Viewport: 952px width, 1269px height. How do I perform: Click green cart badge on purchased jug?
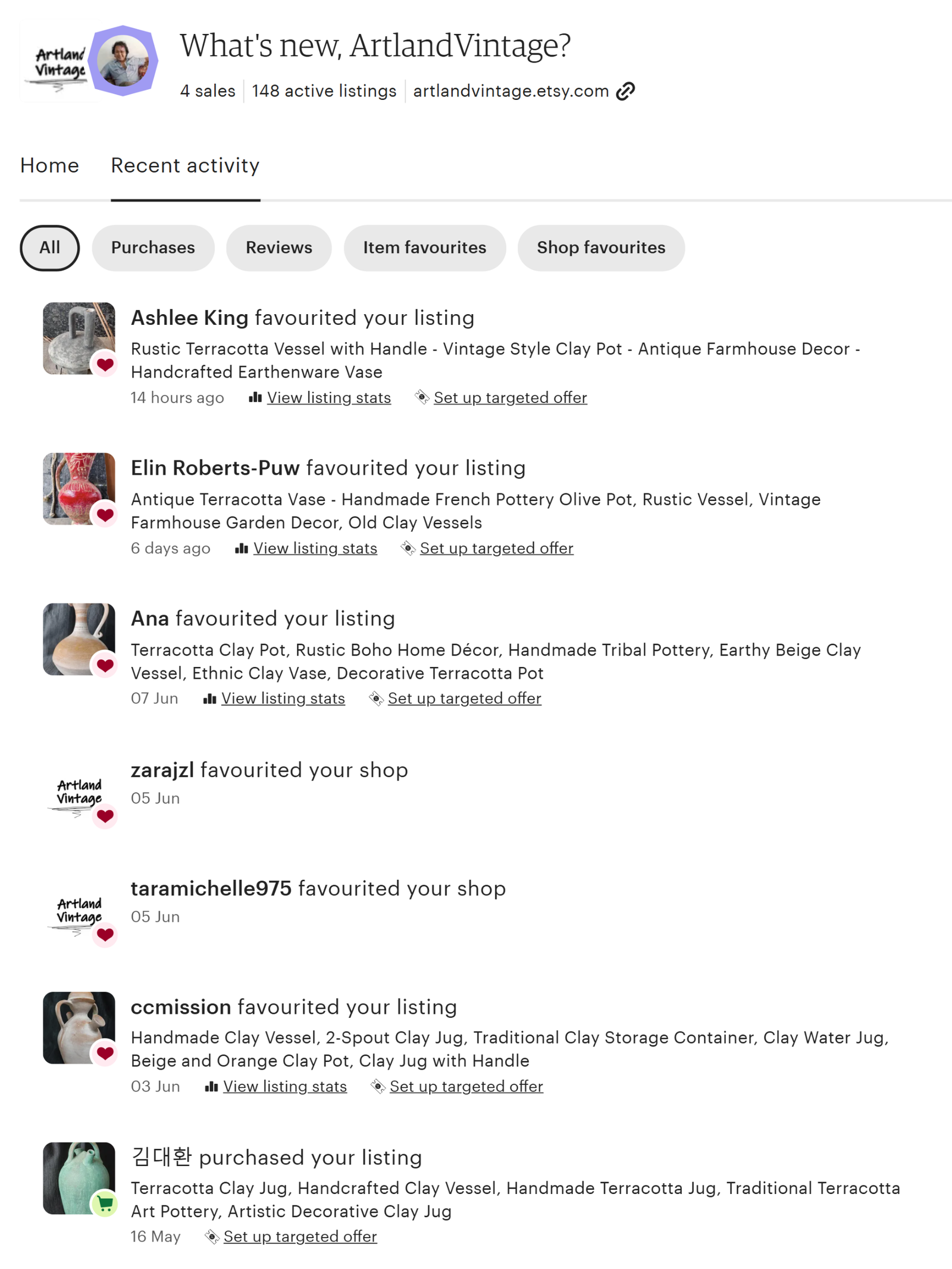[x=105, y=1204]
